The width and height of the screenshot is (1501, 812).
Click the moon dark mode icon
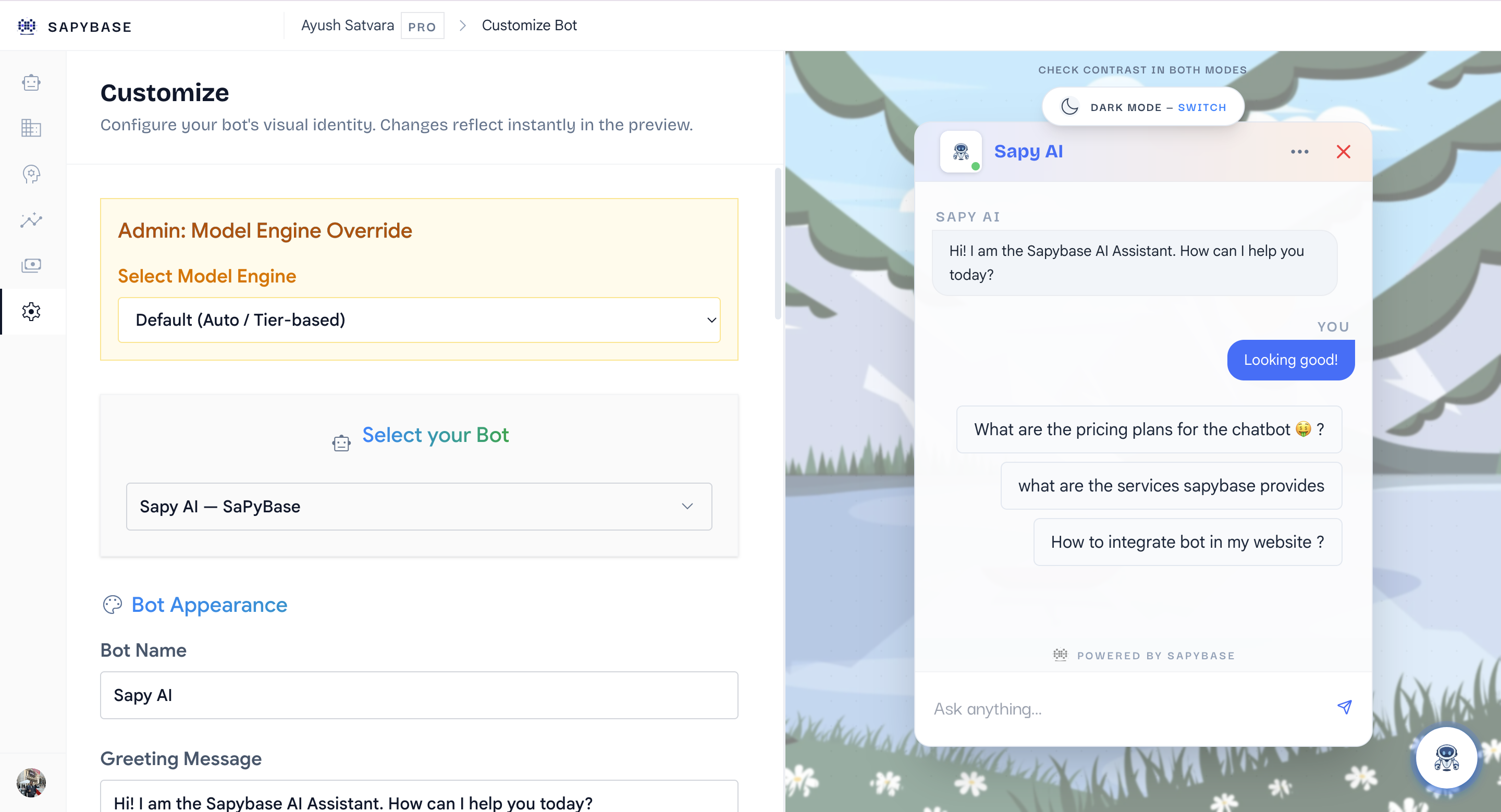[1070, 107]
